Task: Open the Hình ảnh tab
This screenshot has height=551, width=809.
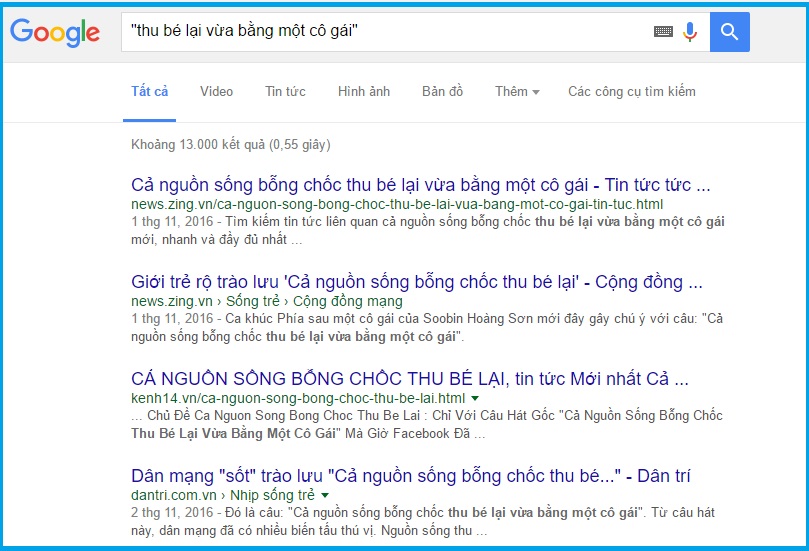Action: [364, 91]
